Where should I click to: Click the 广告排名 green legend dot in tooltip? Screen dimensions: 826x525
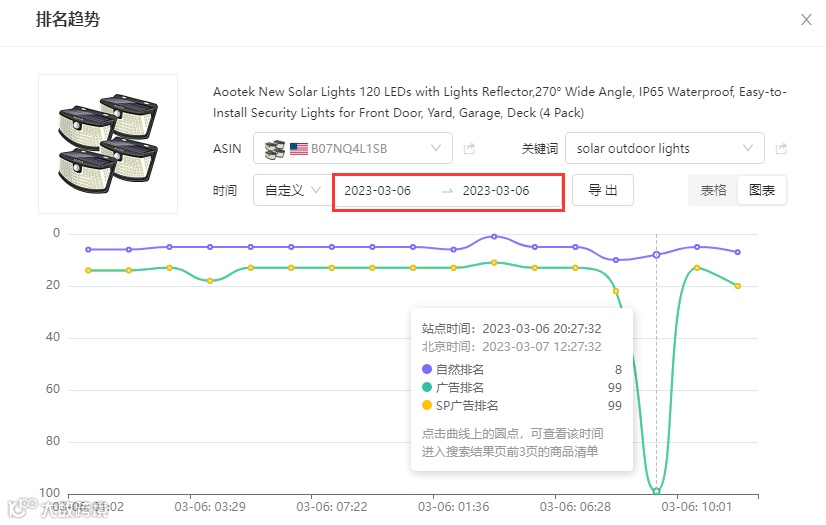(427, 387)
